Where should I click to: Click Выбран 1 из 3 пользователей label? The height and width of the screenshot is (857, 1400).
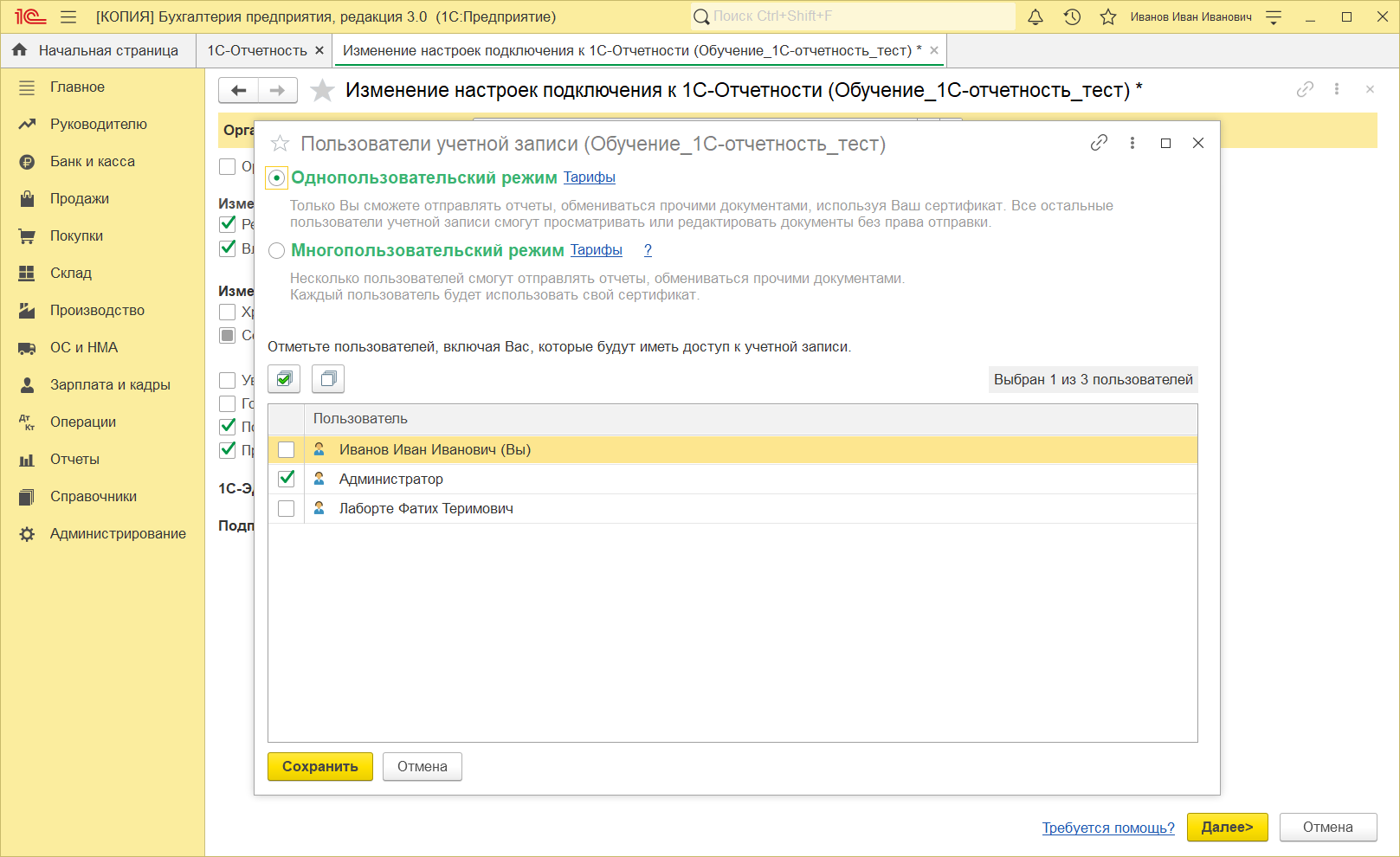coord(1094,379)
